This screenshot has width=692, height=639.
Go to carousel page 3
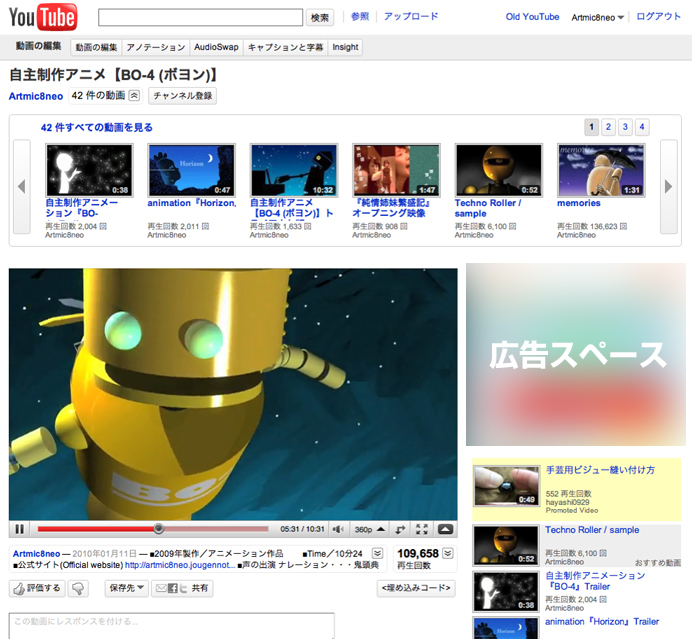(x=625, y=127)
